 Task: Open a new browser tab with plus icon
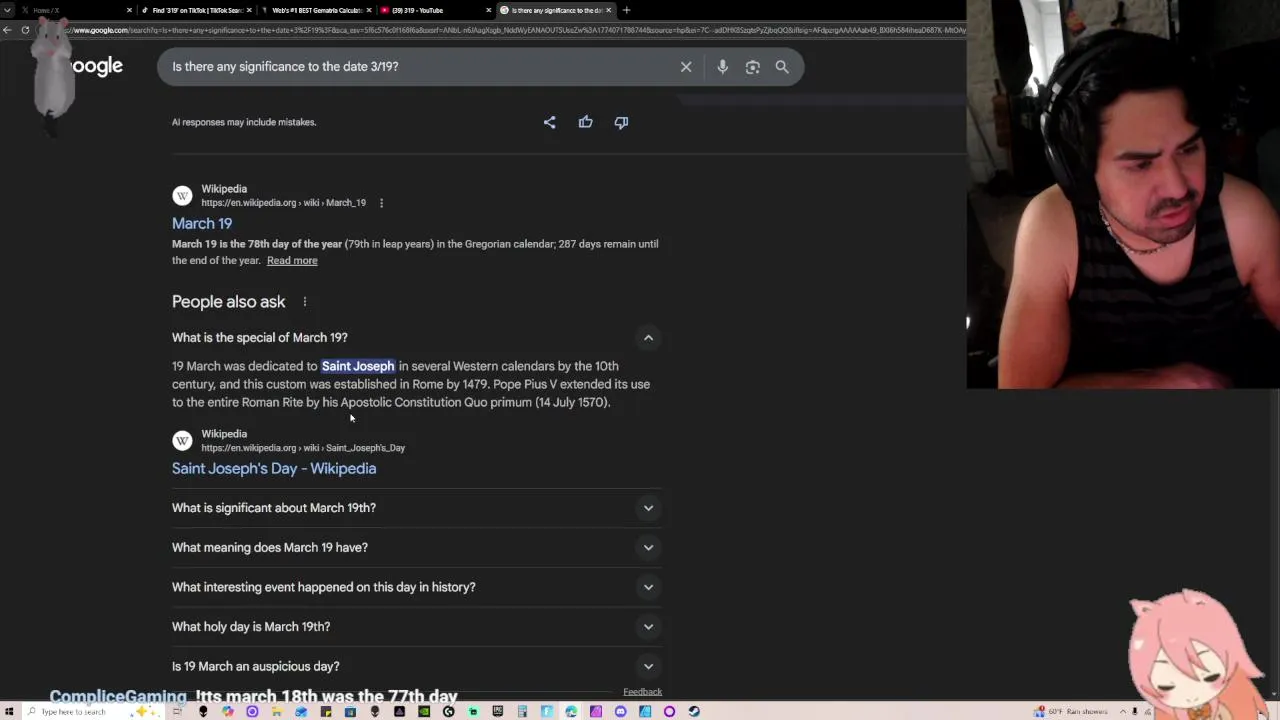626,10
